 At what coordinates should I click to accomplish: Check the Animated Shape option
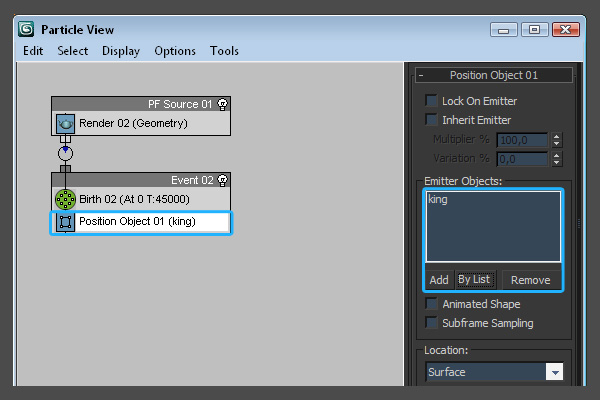(x=432, y=304)
